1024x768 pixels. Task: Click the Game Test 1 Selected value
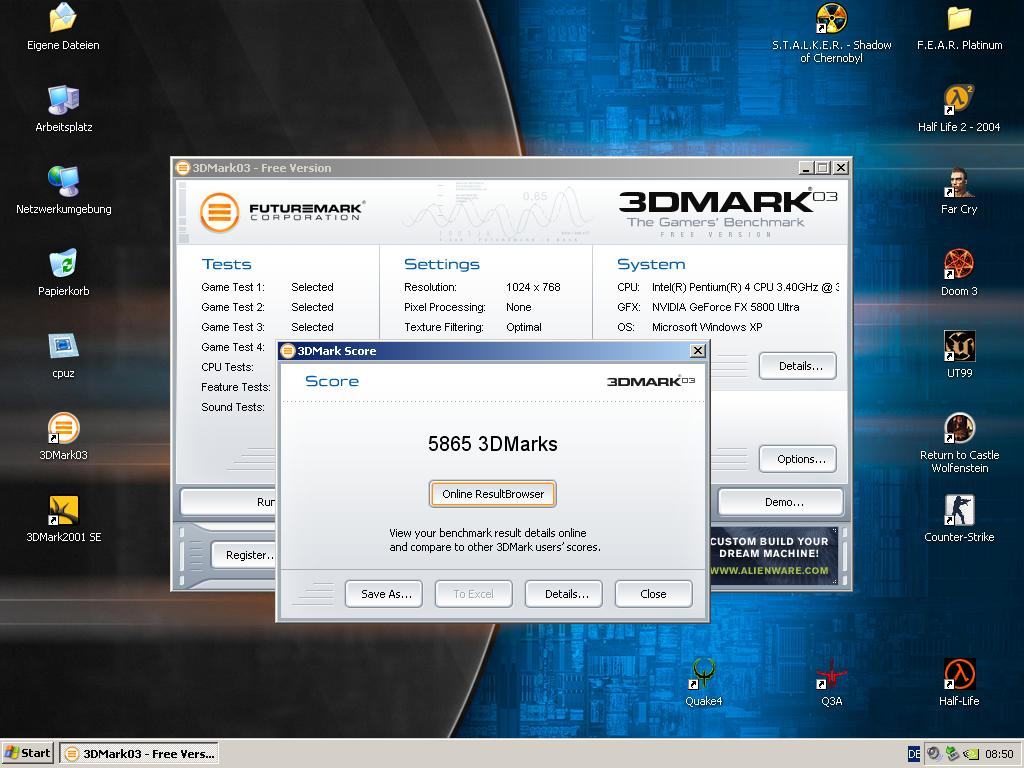coord(312,287)
